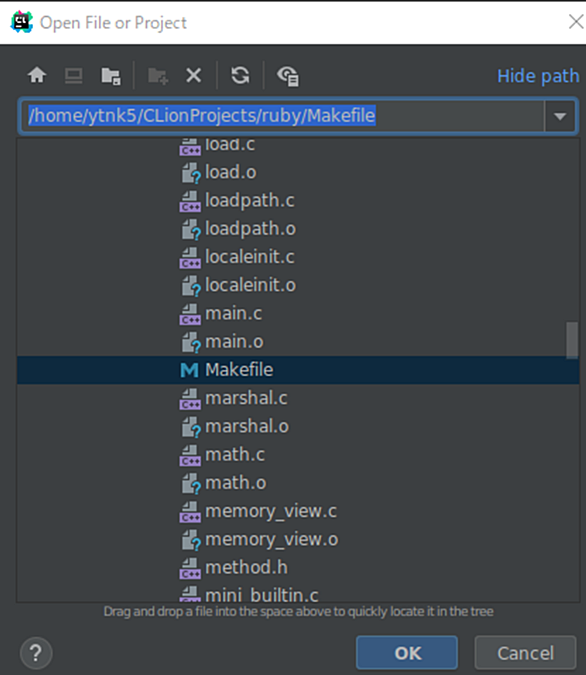
Task: Click the Hide path link
Action: point(538,76)
